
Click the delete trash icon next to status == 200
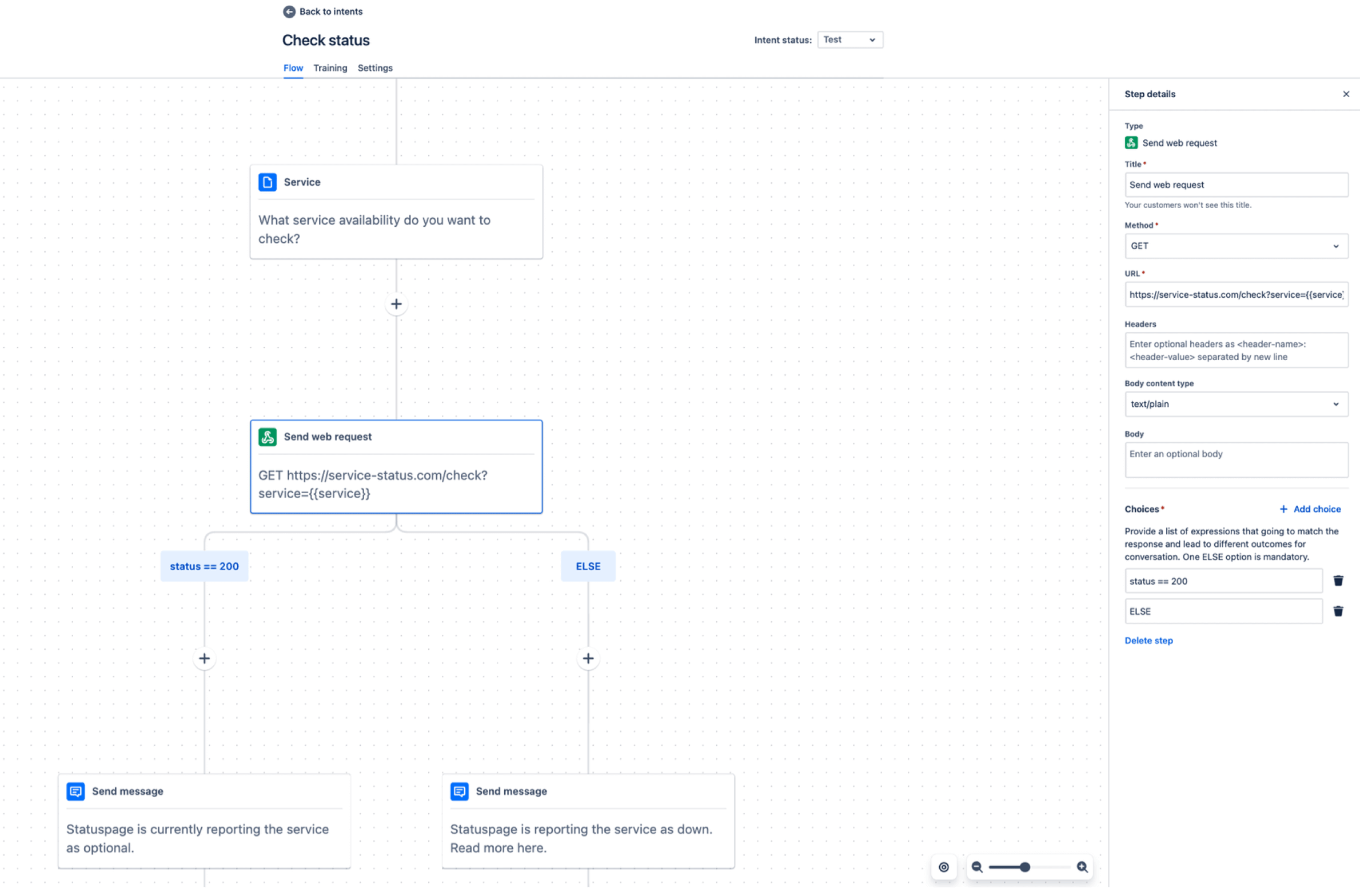(1339, 581)
